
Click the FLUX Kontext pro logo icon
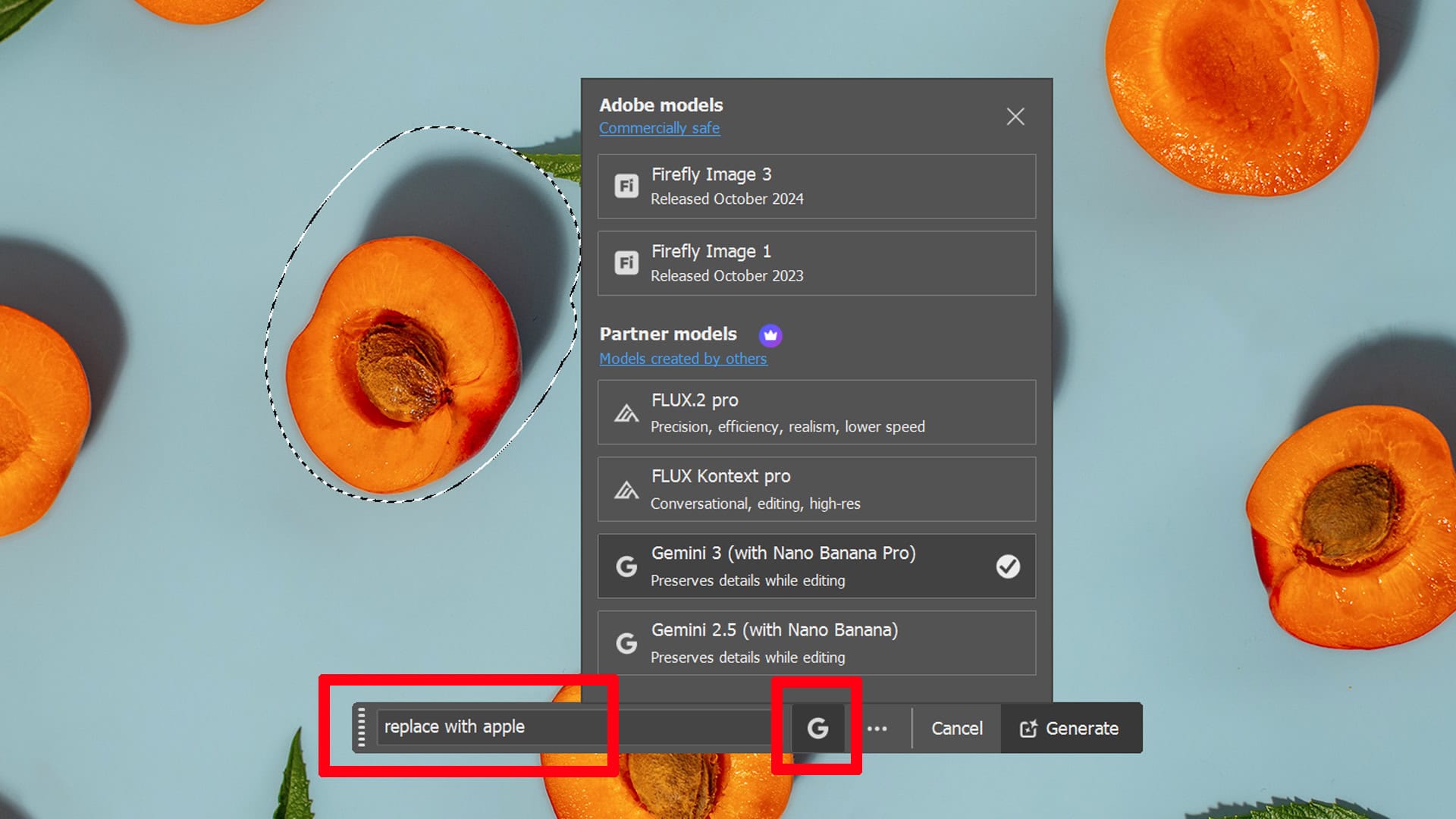(626, 491)
